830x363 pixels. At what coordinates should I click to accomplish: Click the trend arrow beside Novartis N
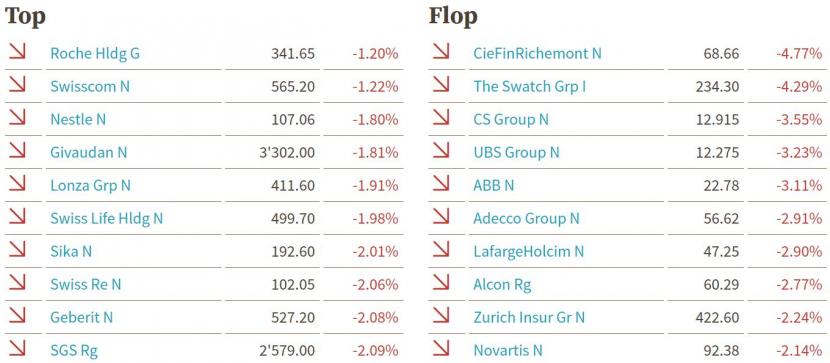pyautogui.click(x=441, y=348)
